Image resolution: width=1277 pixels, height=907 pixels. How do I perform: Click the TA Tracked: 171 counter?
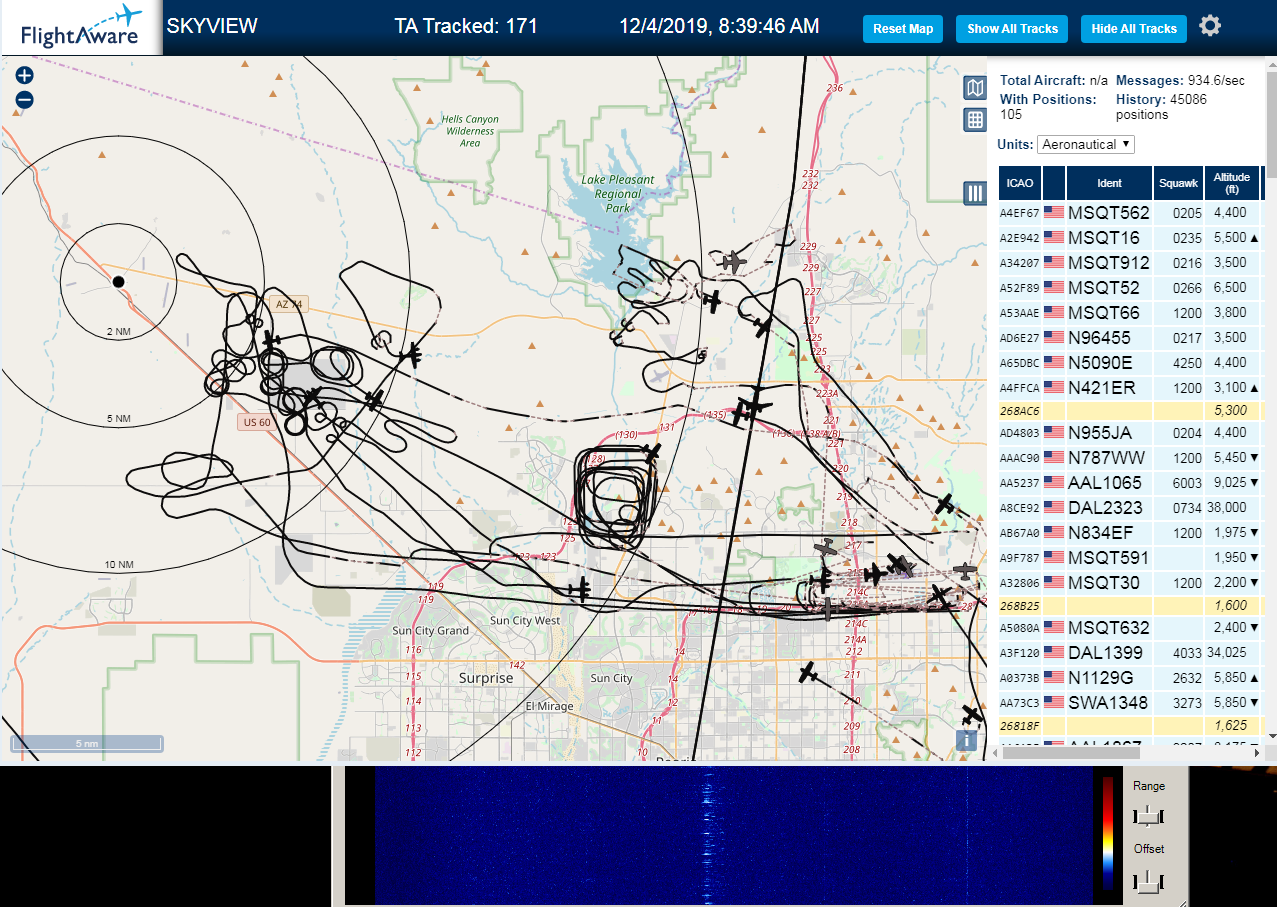click(466, 26)
